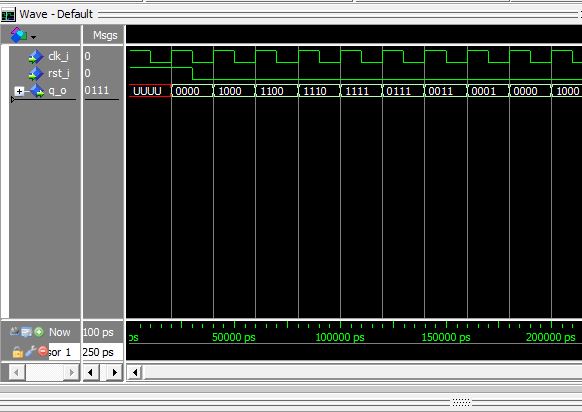Click the green insert cursor icon
The image size is (582, 412).
[39, 331]
